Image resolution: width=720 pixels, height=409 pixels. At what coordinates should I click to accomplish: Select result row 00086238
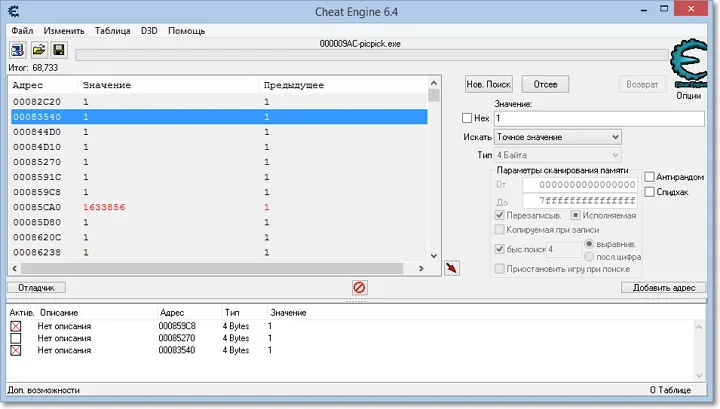[x=219, y=252]
